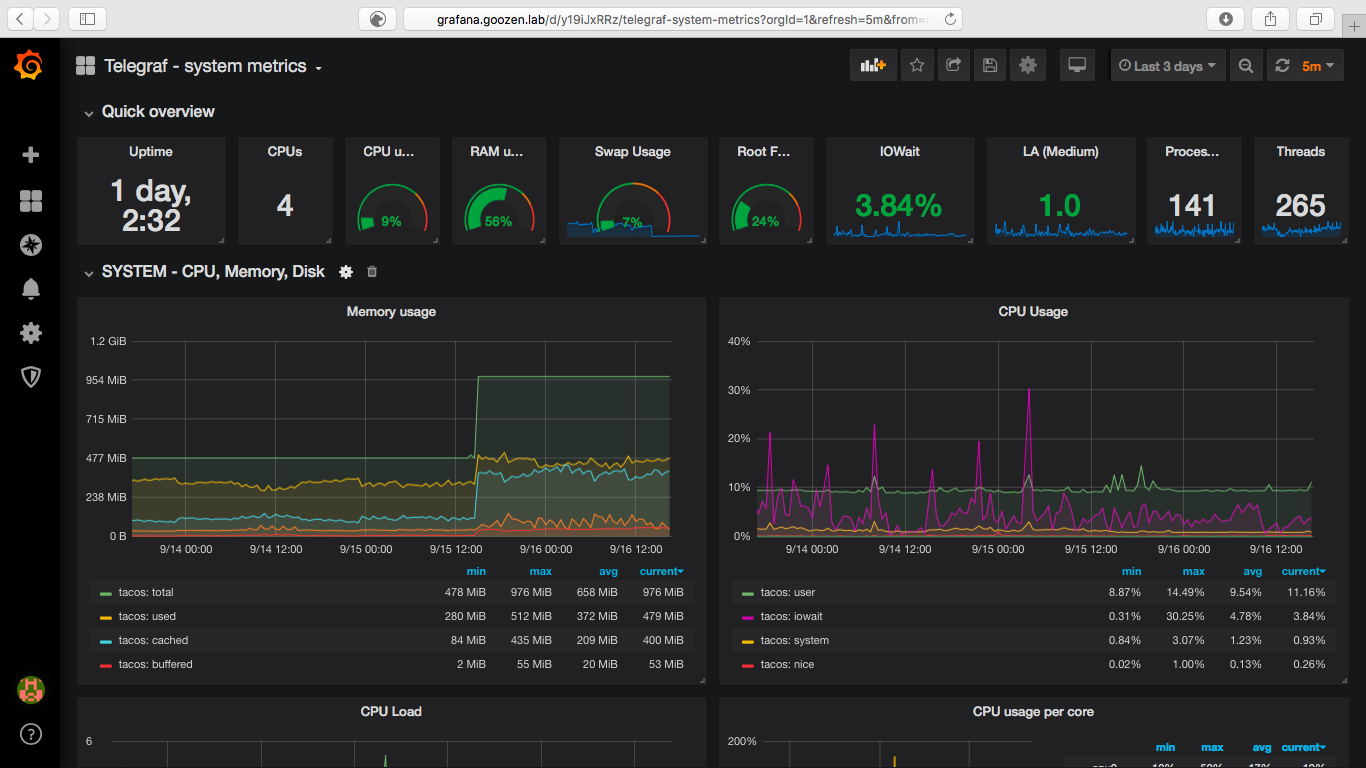Sort CPU Usage legend by max column
The width and height of the screenshot is (1366, 768).
[x=1193, y=571]
